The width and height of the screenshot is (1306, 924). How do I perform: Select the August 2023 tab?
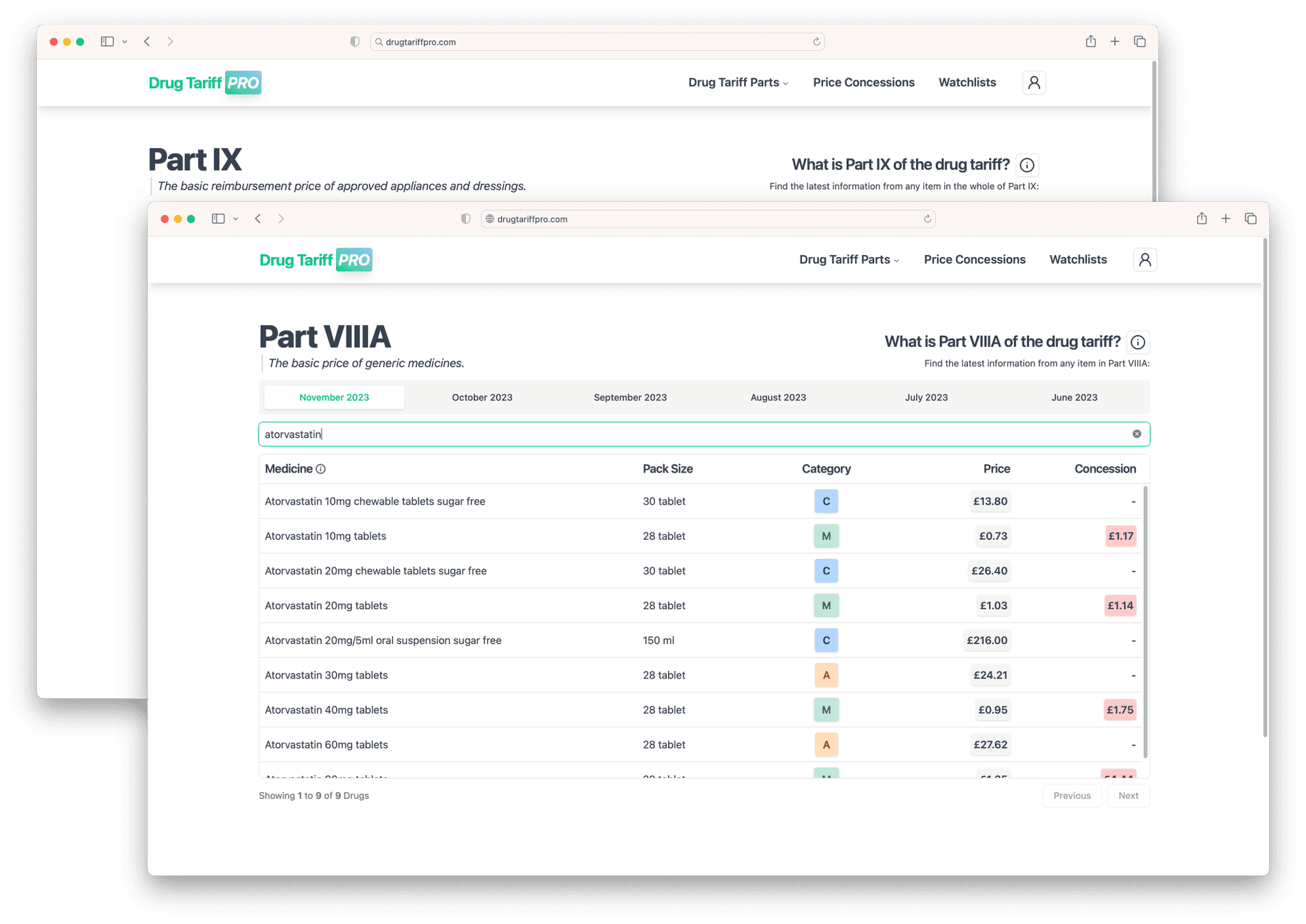pos(777,398)
